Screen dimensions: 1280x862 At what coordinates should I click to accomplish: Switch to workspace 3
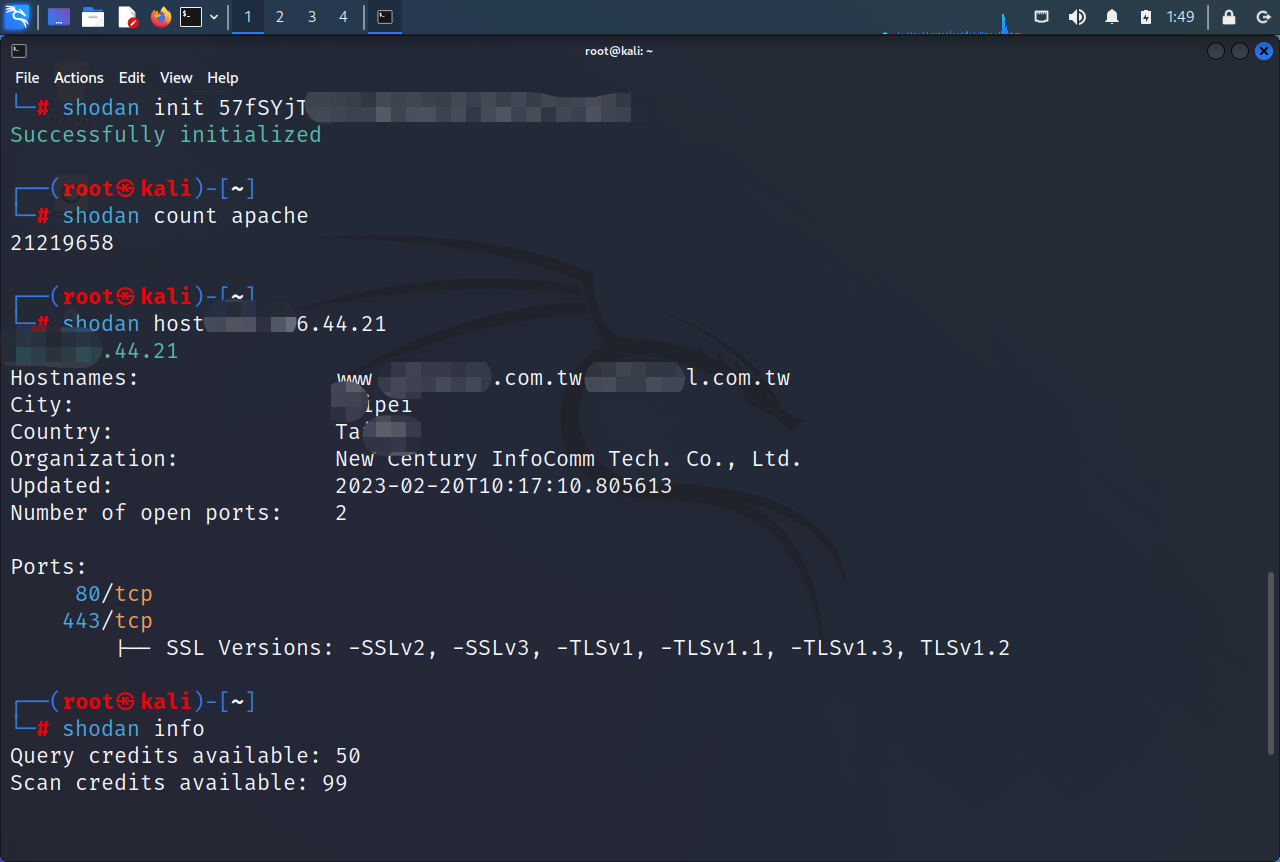coord(312,17)
